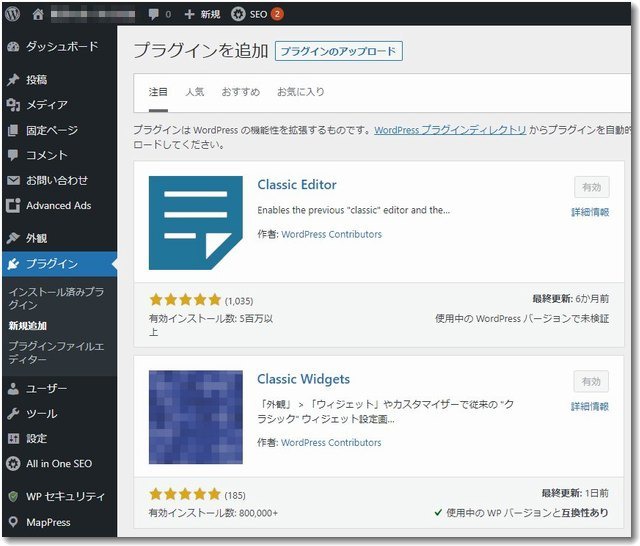The image size is (640, 546).
Task: Click the Classic Widgets star rating
Action: [185, 495]
